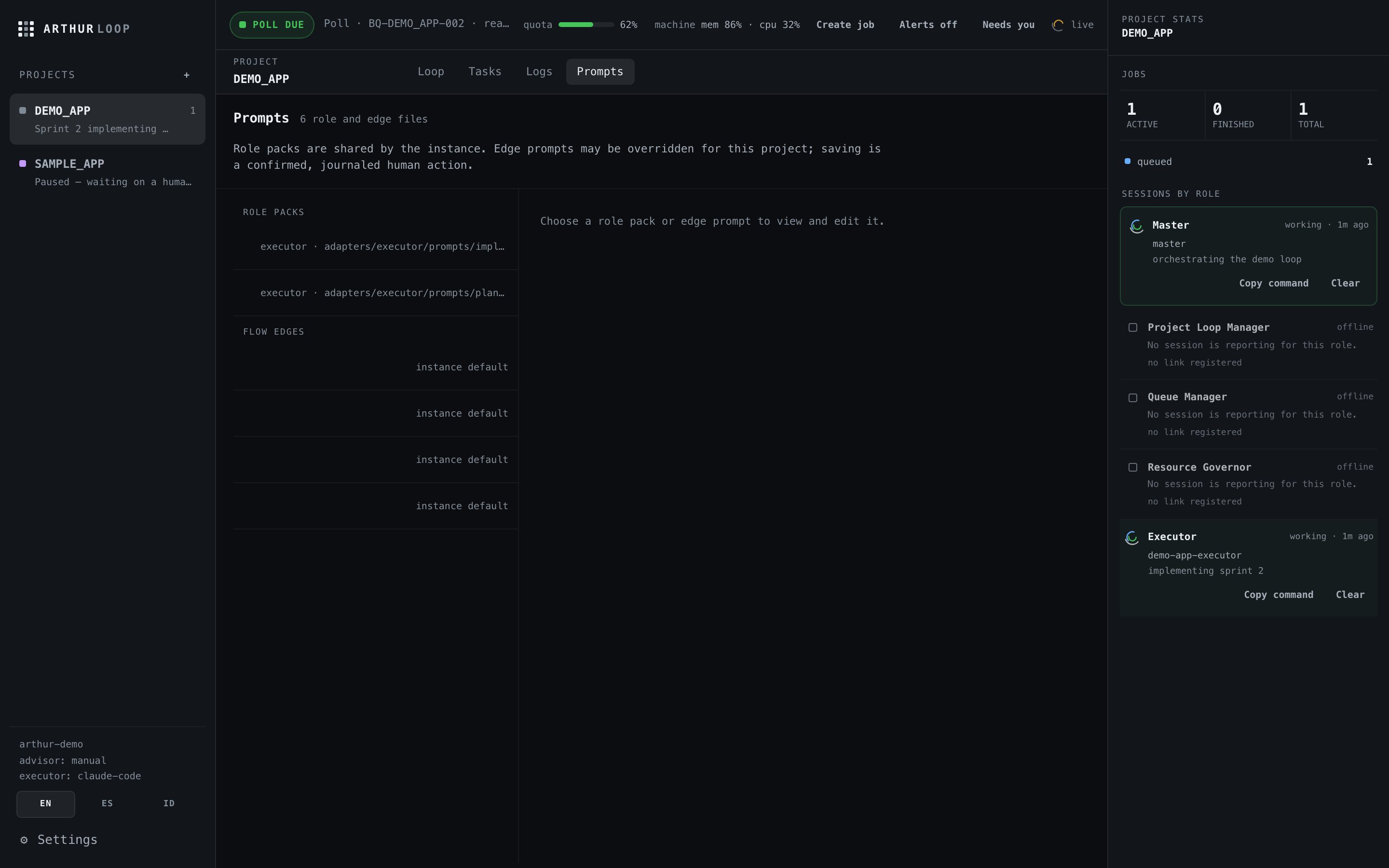Switch interface language to ID
This screenshot has height=868, width=1389.
(x=169, y=804)
